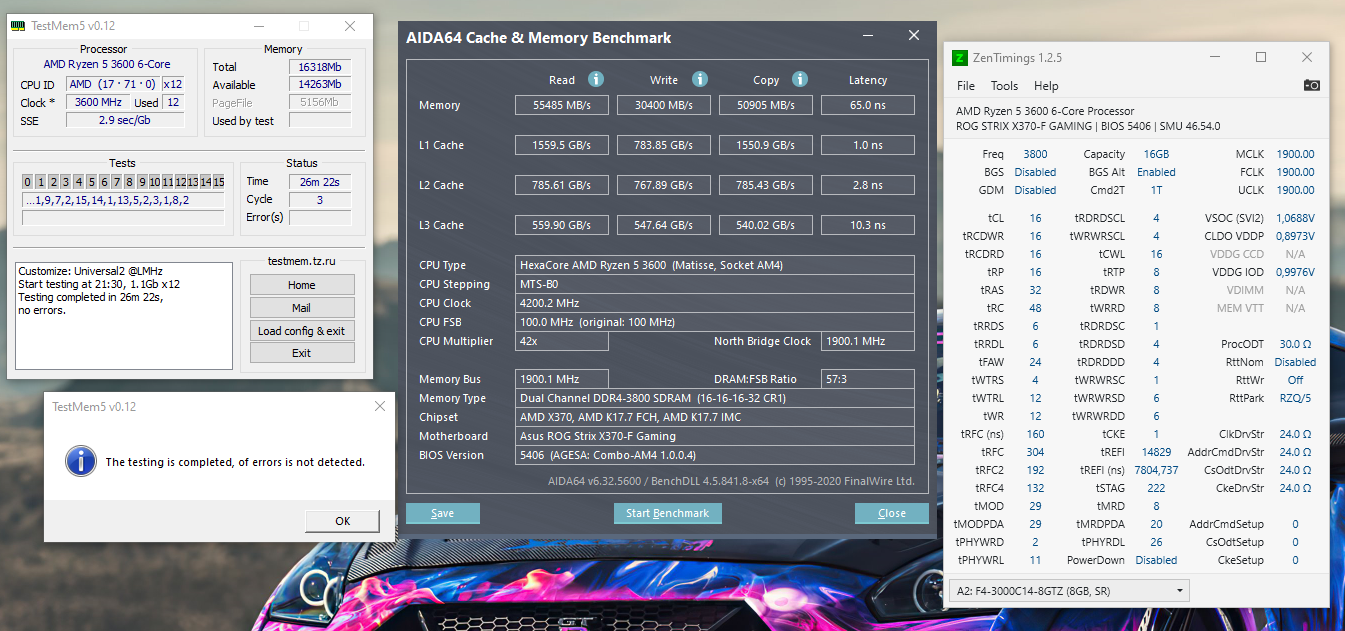Click the TestMem5 customize log text box
The width and height of the screenshot is (1345, 631).
point(124,315)
